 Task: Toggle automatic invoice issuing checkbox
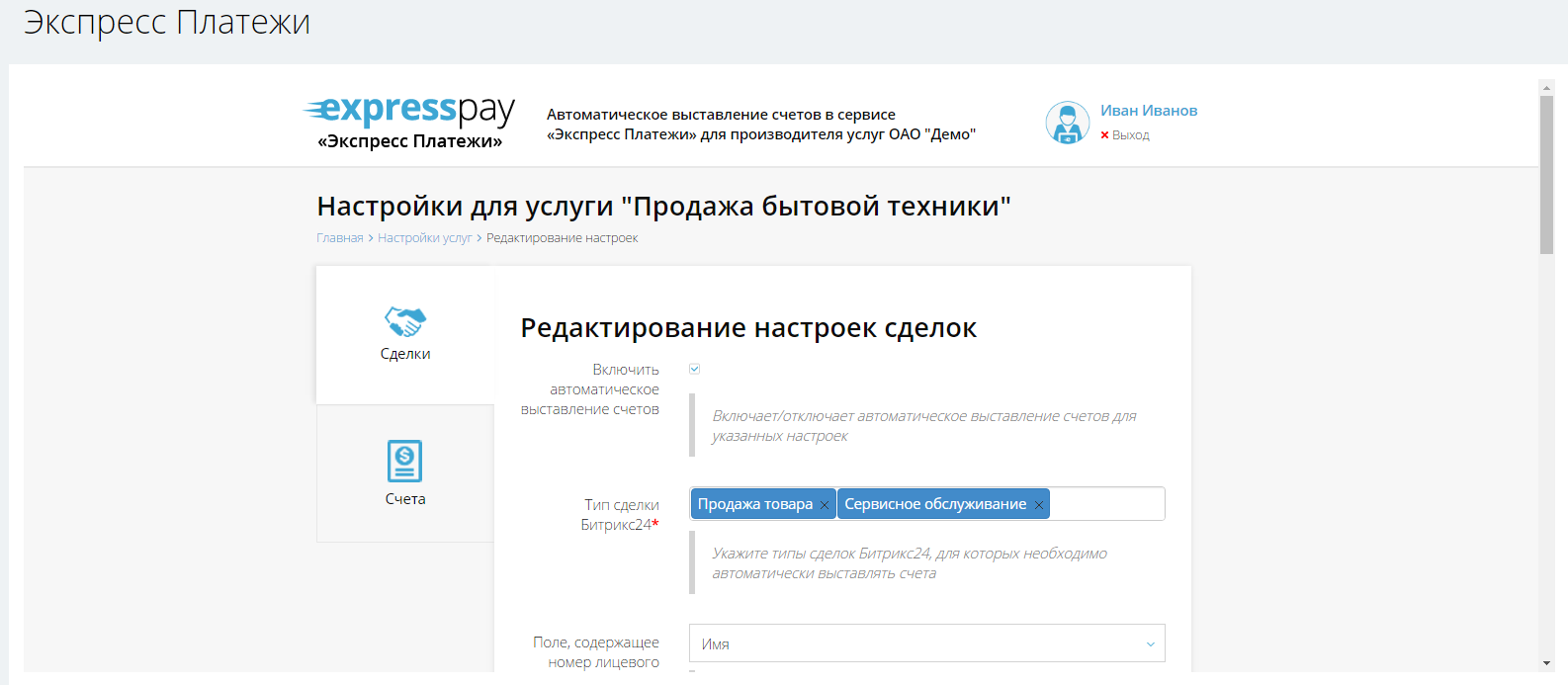[695, 369]
